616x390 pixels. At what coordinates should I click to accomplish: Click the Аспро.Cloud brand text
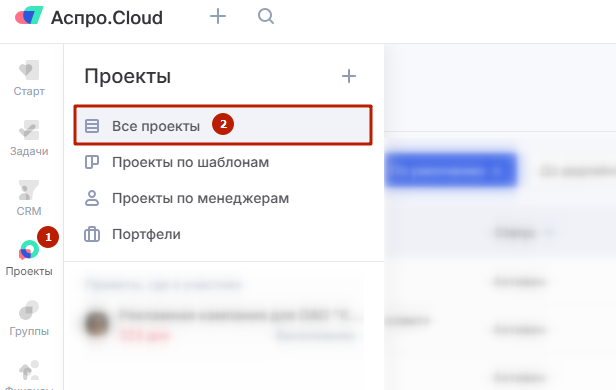click(x=107, y=18)
